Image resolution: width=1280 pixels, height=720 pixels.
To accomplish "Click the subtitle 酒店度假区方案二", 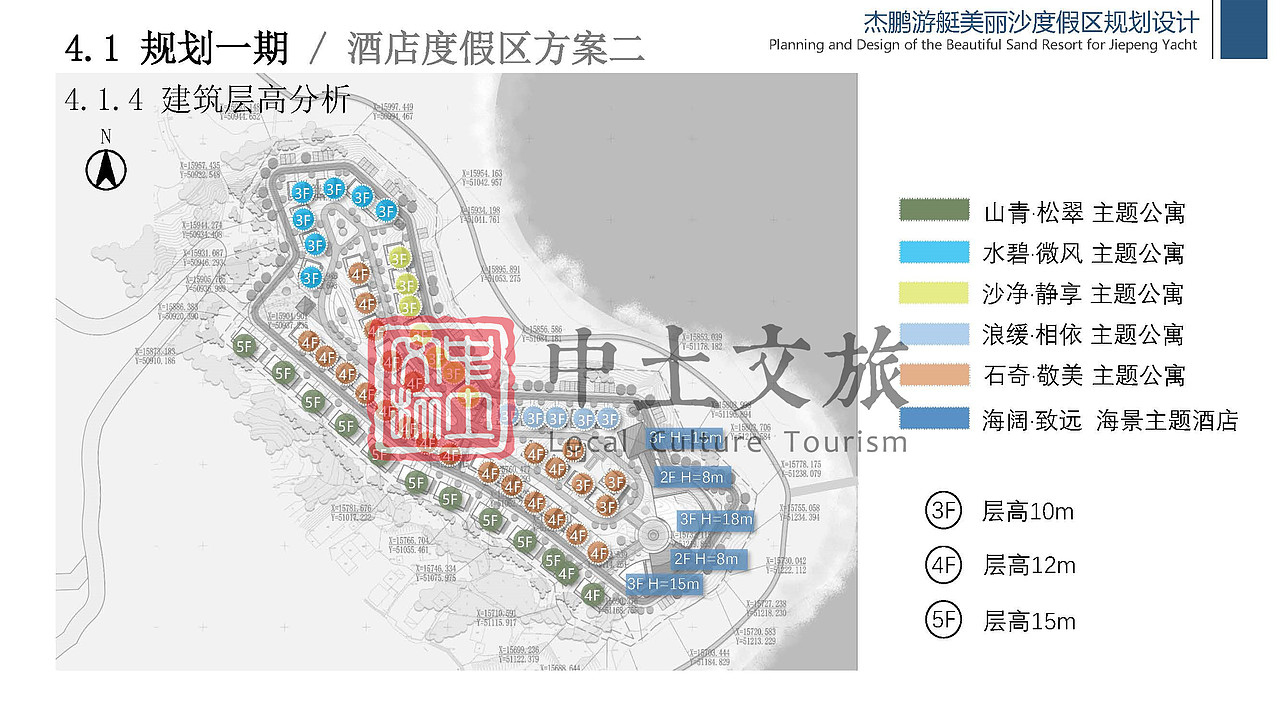I will (x=496, y=48).
